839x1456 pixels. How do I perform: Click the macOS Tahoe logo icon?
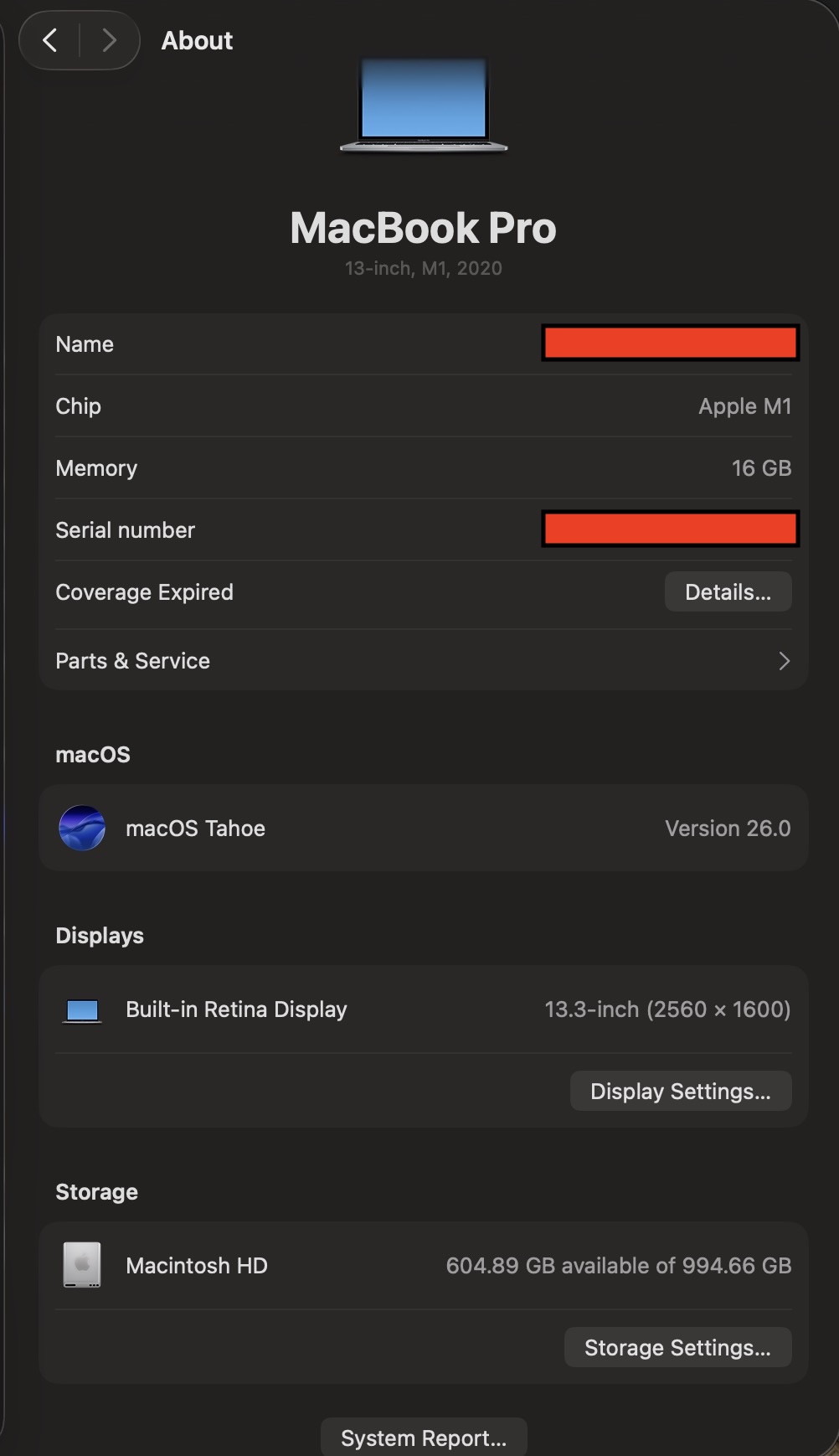[82, 828]
